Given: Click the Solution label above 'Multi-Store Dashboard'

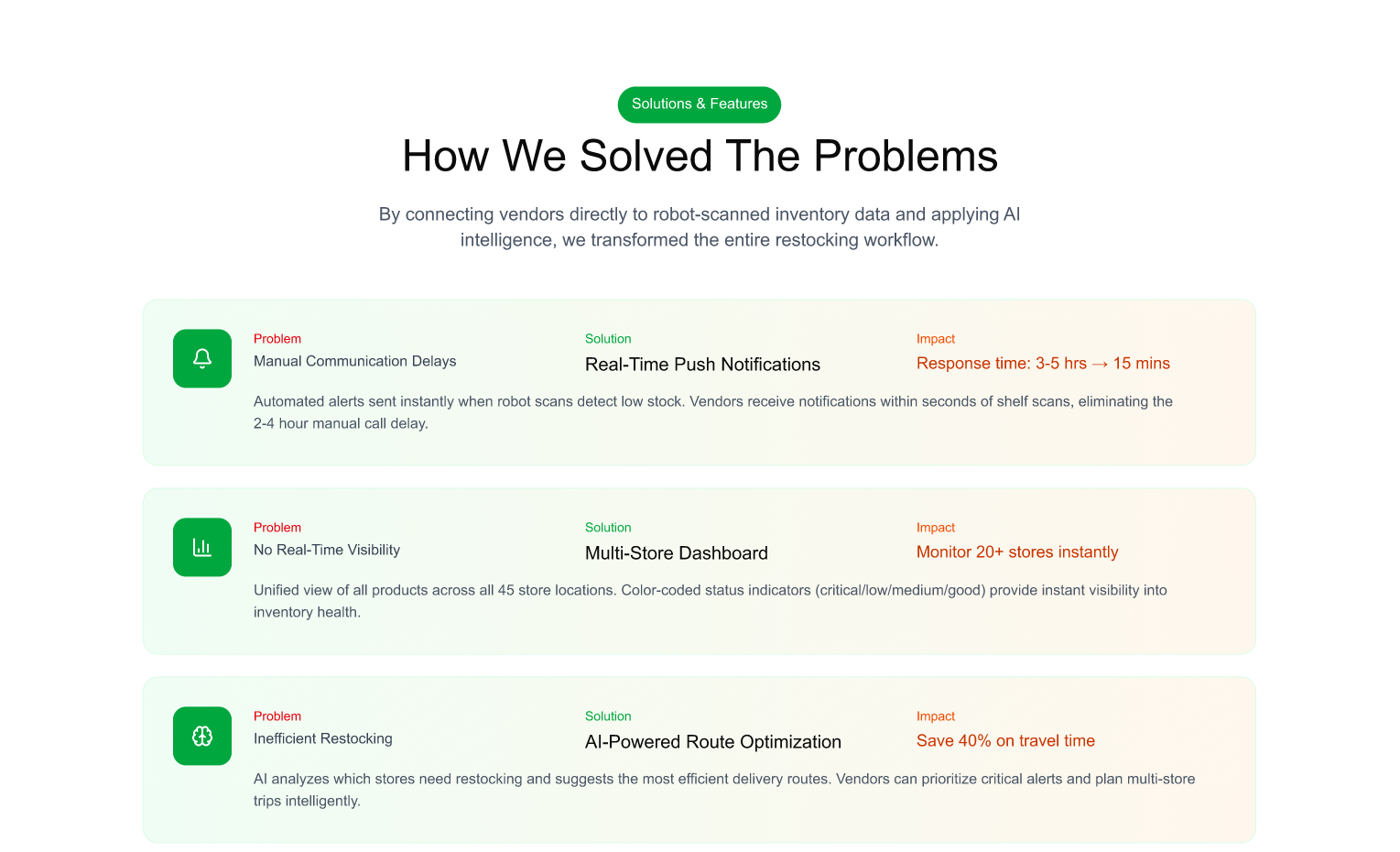Looking at the screenshot, I should [608, 528].
